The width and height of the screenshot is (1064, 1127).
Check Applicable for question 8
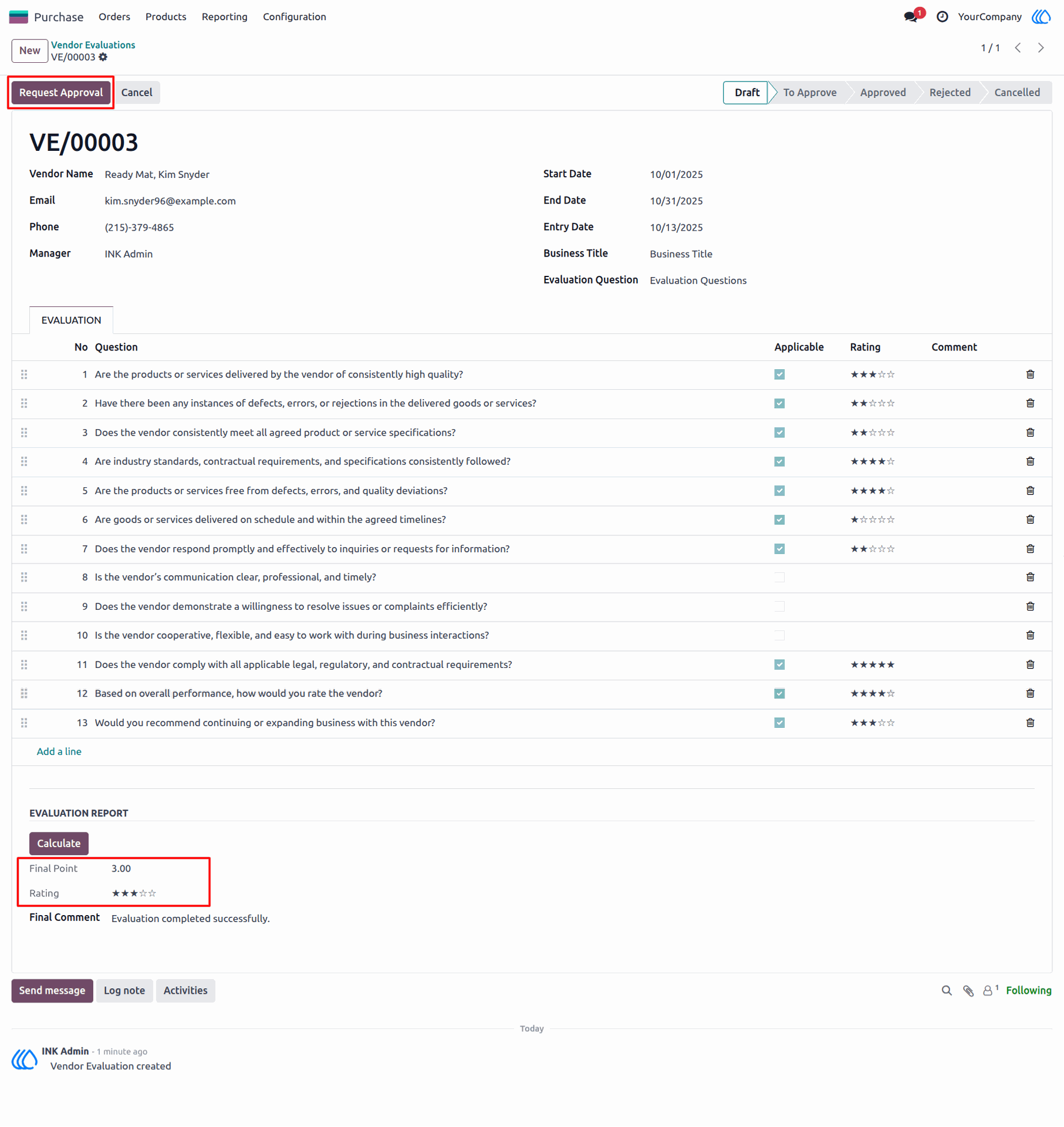click(x=779, y=577)
